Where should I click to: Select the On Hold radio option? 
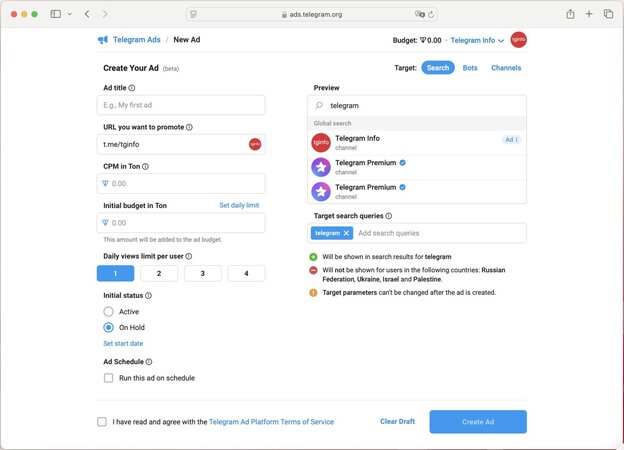tap(108, 327)
